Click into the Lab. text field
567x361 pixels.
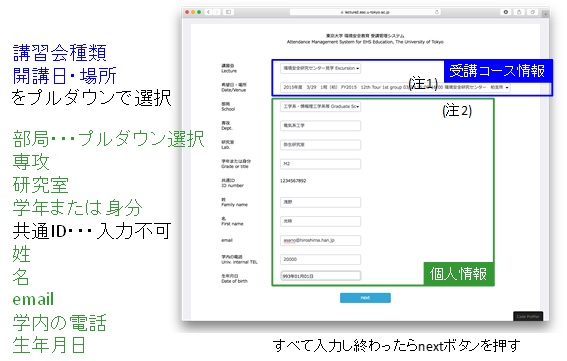tap(320, 145)
